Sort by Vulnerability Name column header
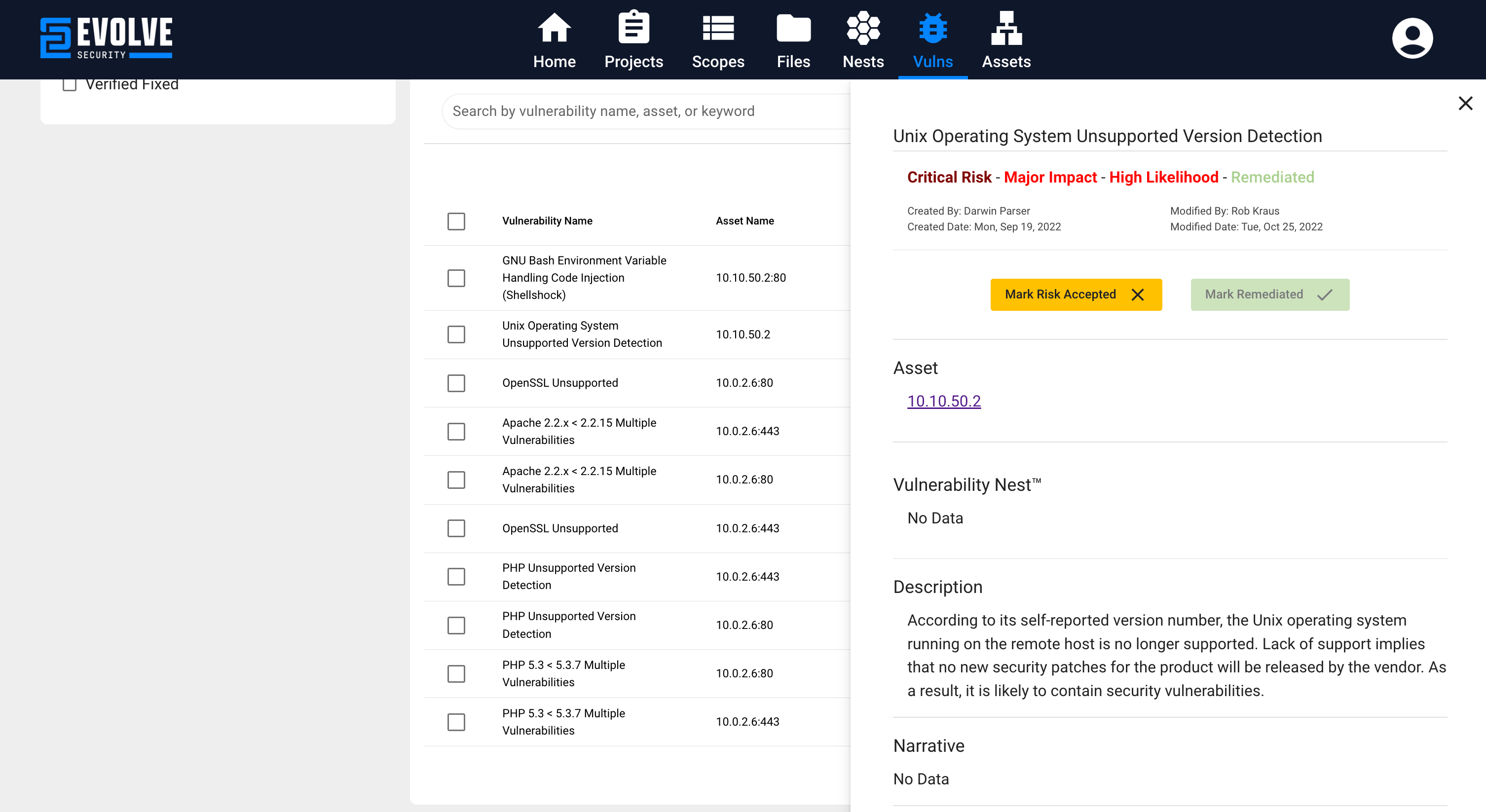Image resolution: width=1486 pixels, height=812 pixels. 547,221
